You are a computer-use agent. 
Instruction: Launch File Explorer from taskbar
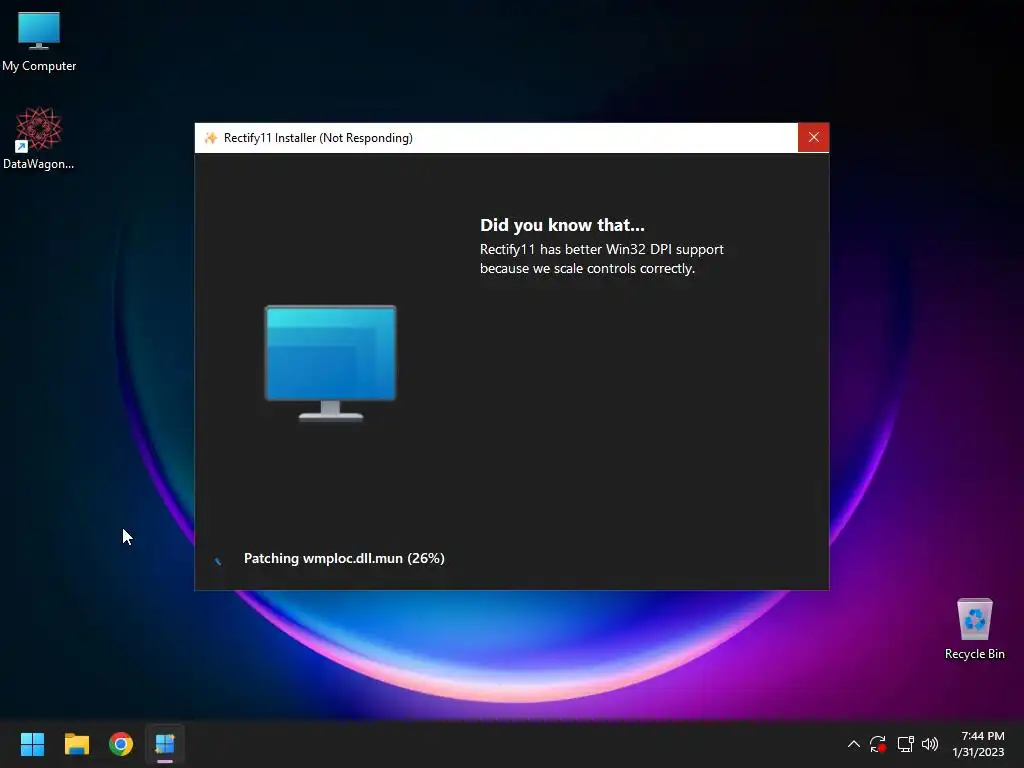(x=76, y=744)
